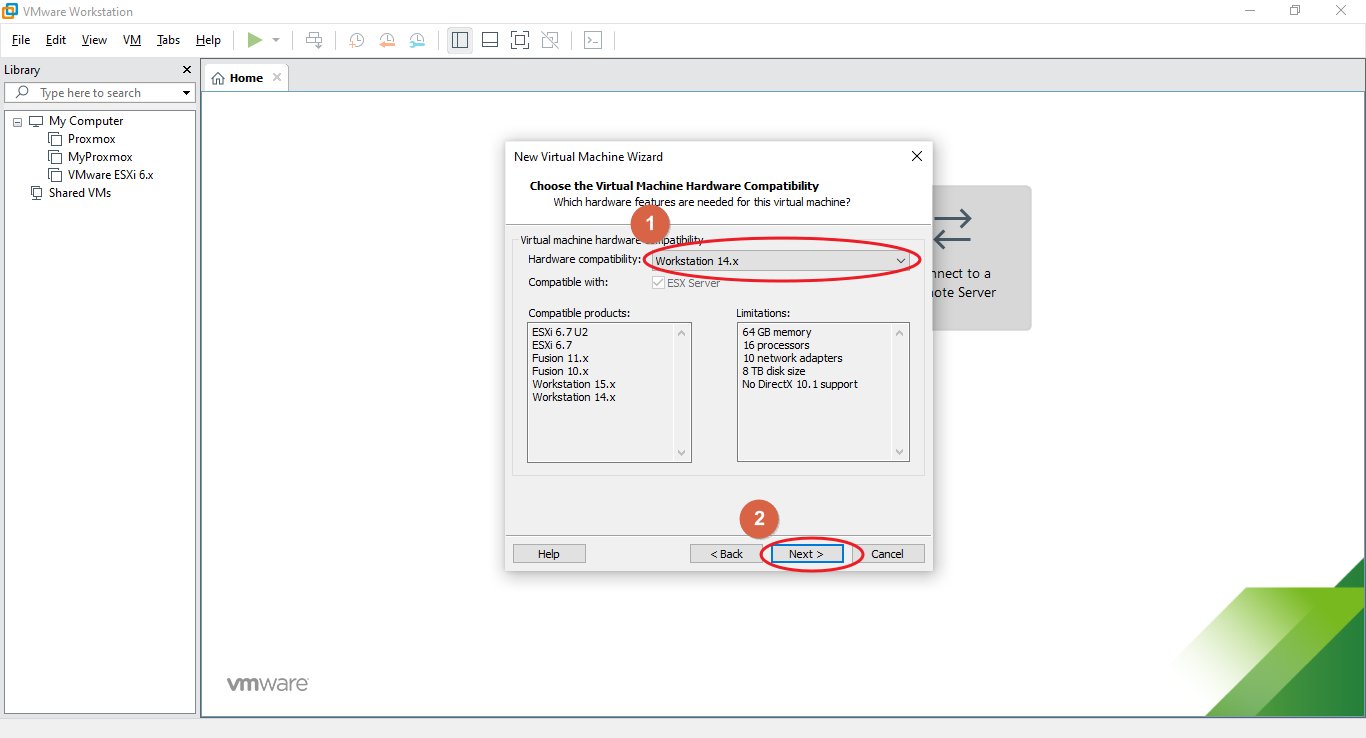
Task: Click Connect to a Remote Server tile
Action: [981, 258]
